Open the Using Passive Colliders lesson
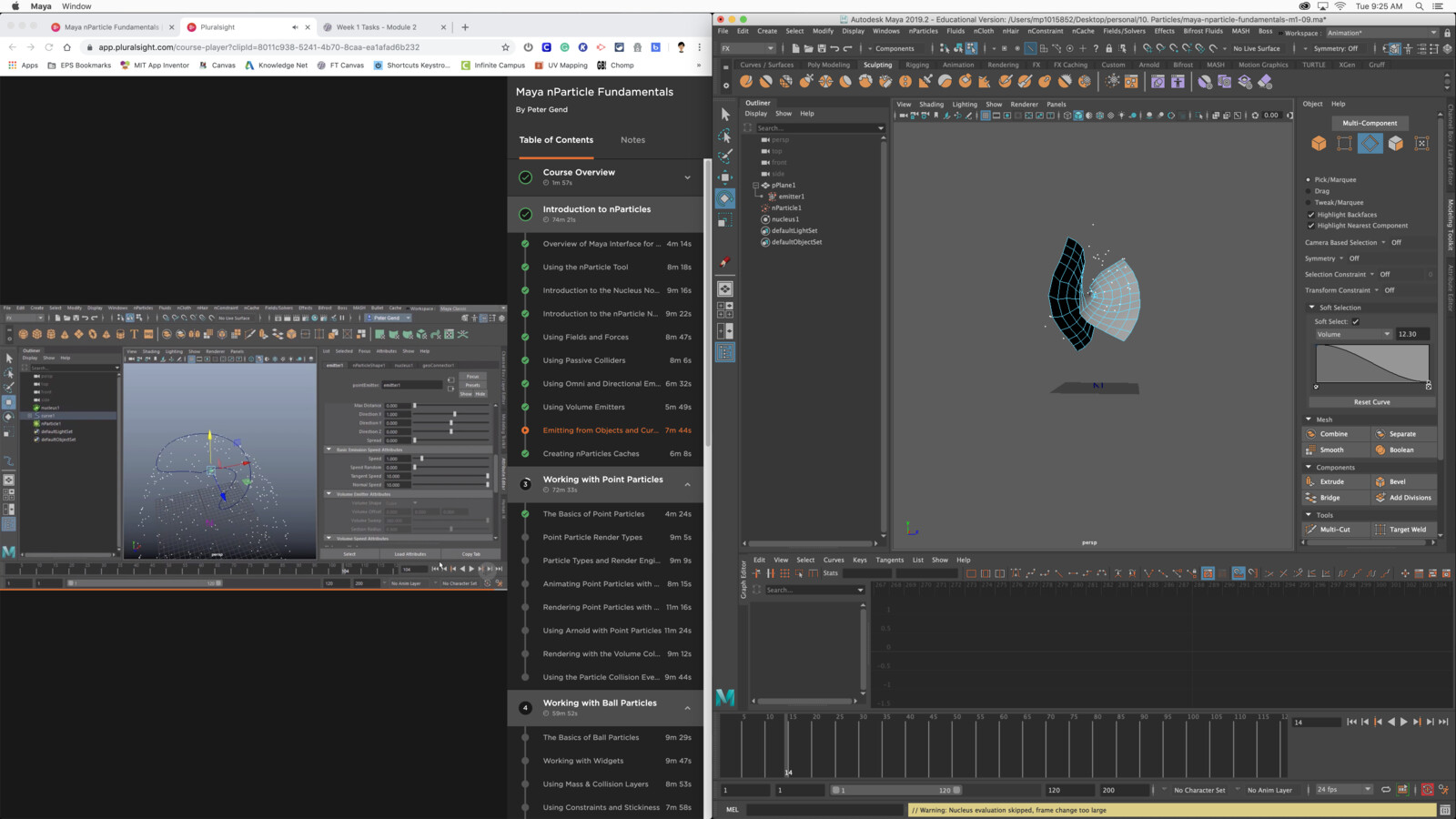Image resolution: width=1456 pixels, height=819 pixels. tap(584, 360)
